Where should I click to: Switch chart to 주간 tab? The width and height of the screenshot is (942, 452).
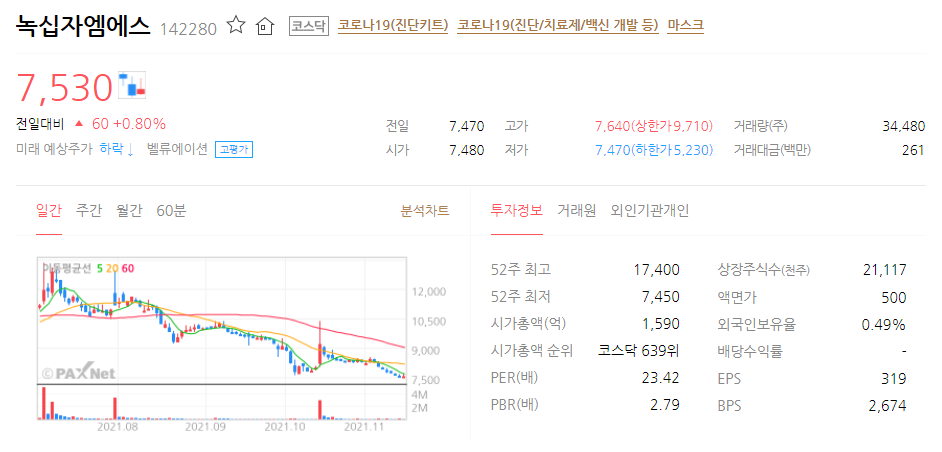pyautogui.click(x=89, y=210)
